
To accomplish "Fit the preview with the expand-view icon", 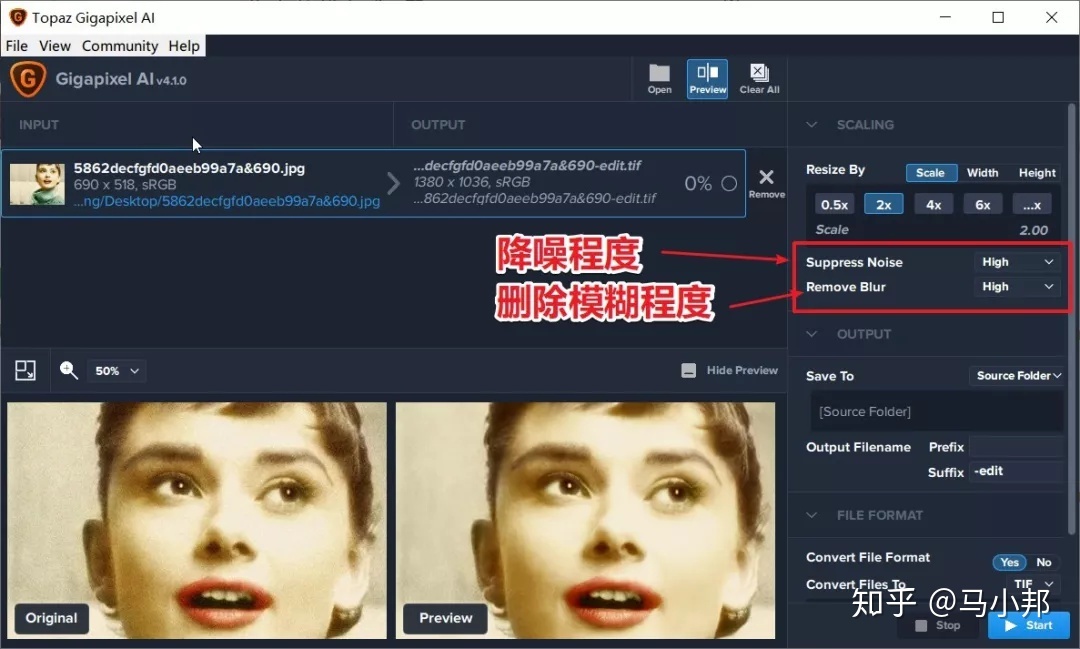I will [25, 371].
